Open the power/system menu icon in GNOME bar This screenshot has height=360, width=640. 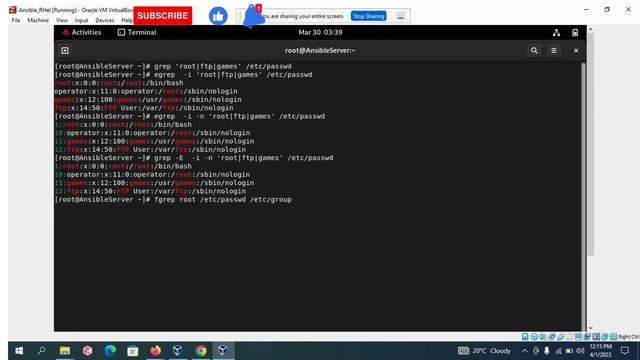click(575, 33)
